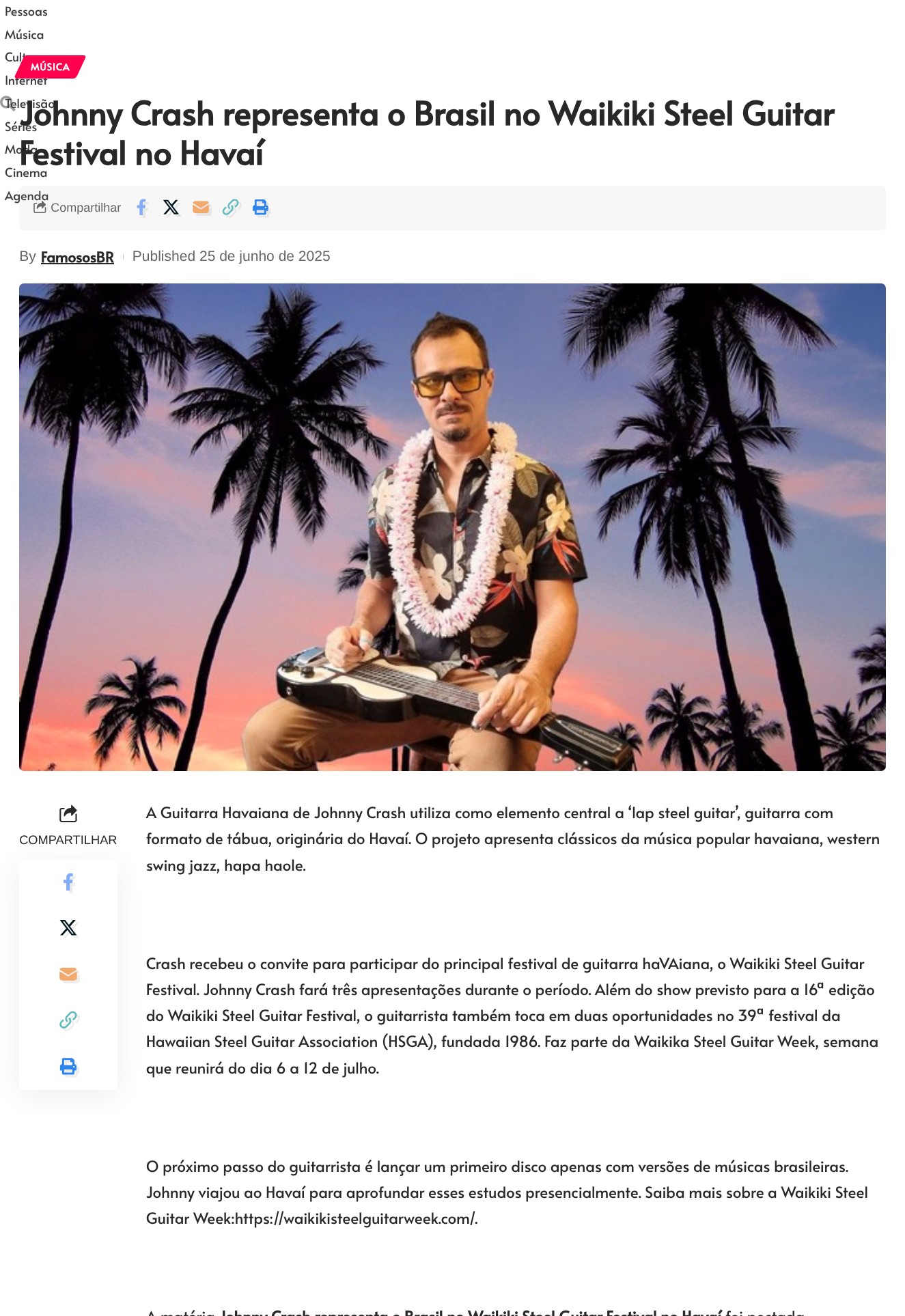Screen dimensions: 905x1316
Task: Click X icon in side share panel
Action: [68, 927]
